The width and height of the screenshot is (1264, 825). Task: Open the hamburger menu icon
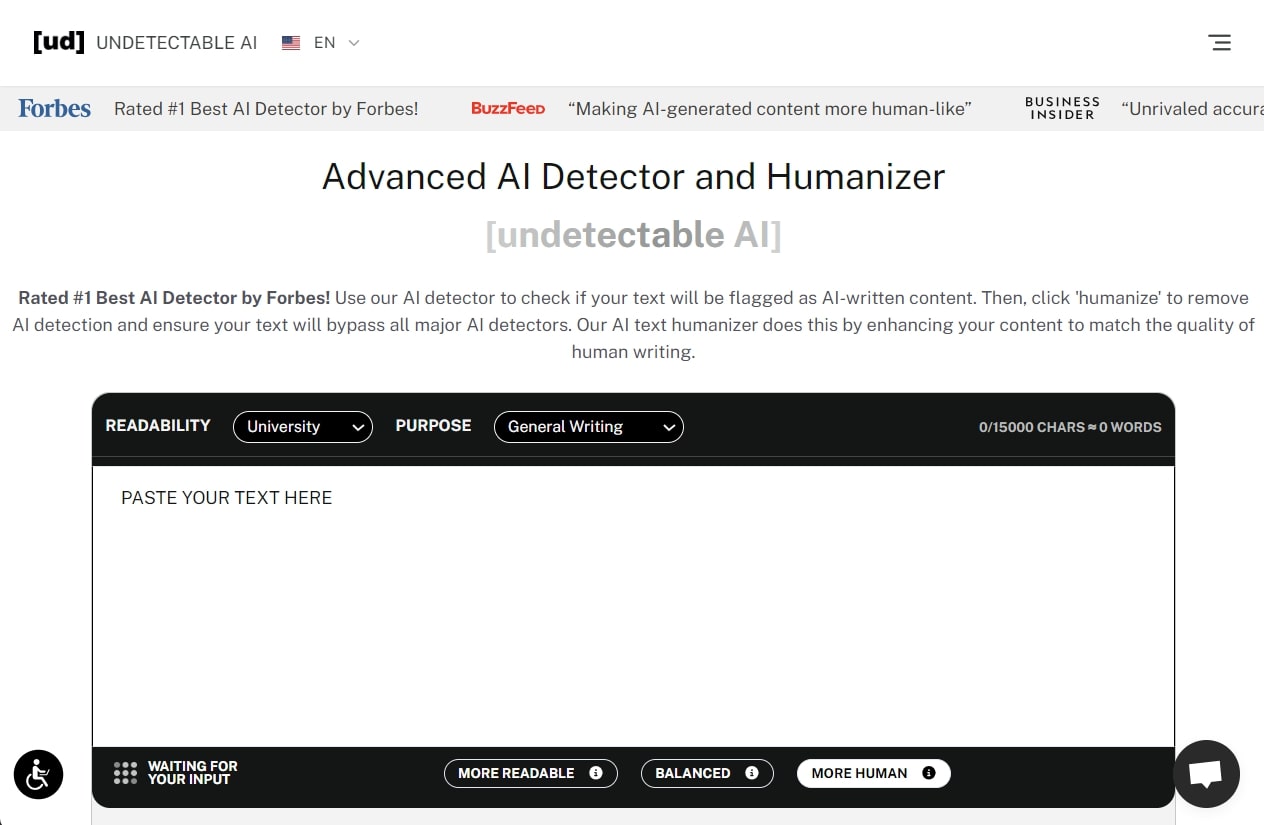tap(1219, 43)
